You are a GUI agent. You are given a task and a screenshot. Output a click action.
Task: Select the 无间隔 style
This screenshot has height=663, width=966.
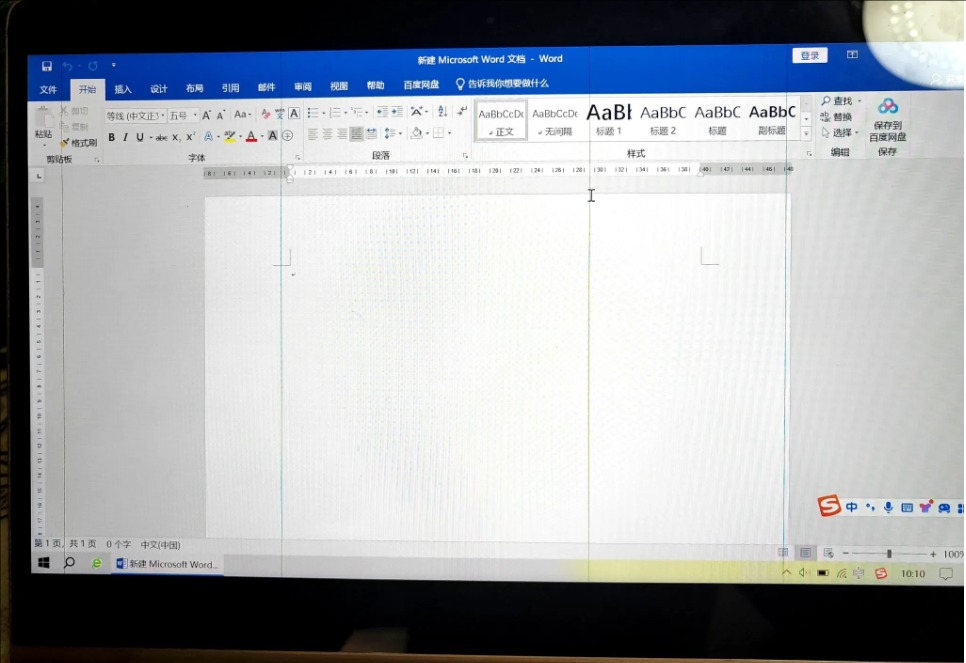coord(554,120)
